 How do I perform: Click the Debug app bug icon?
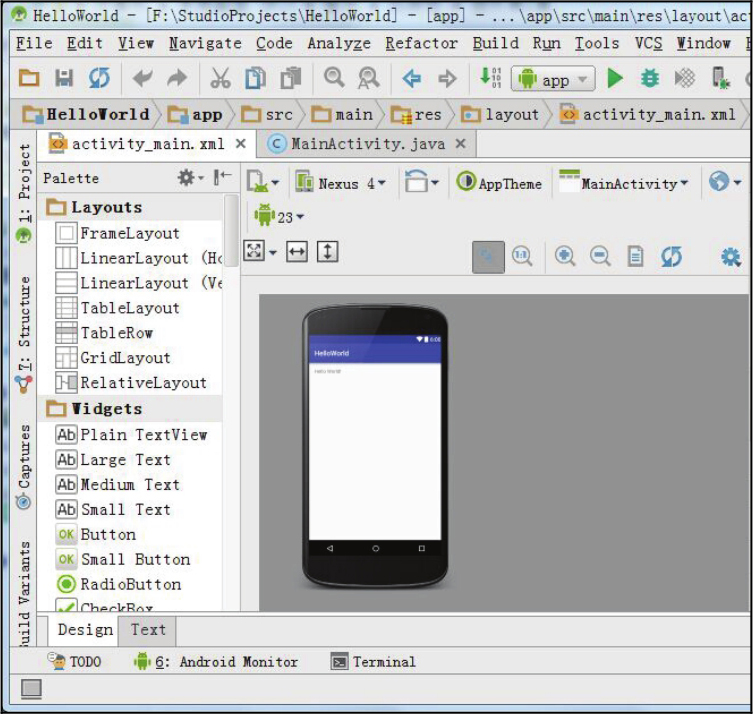pyautogui.click(x=650, y=78)
